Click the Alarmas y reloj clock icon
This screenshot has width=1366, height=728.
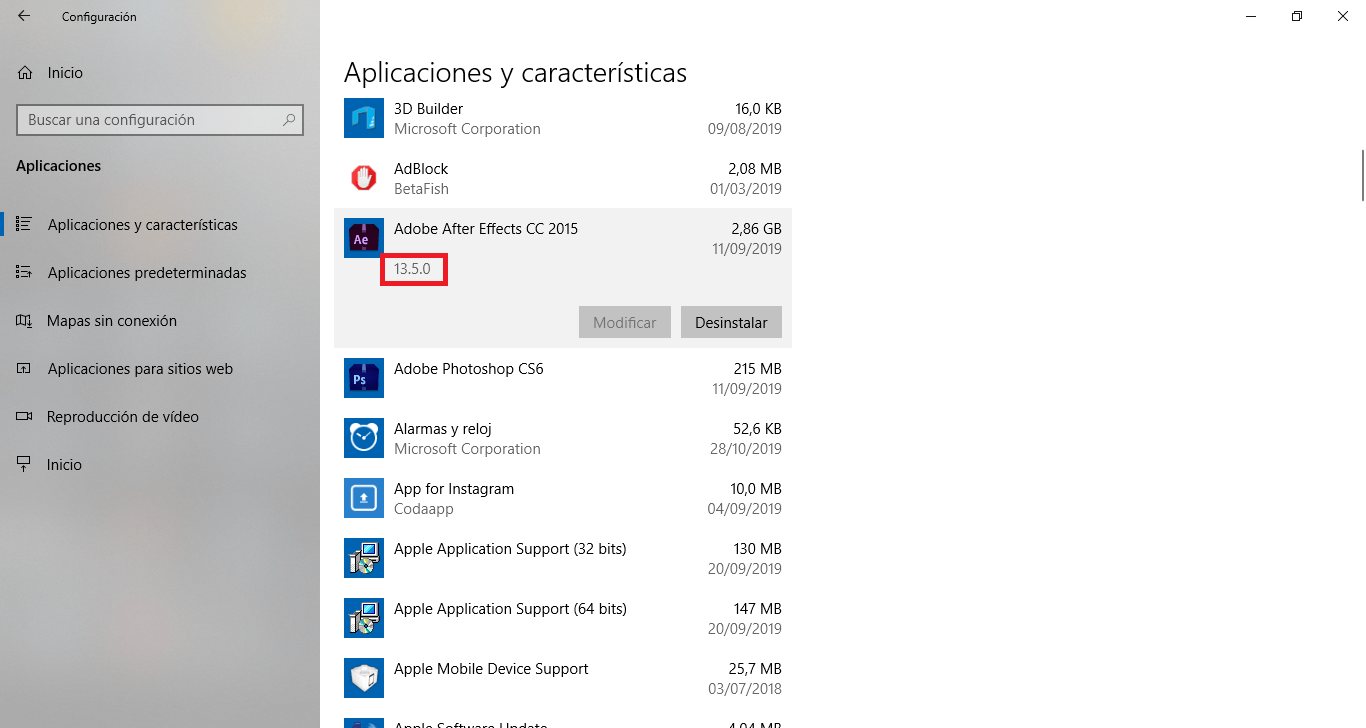[363, 438]
